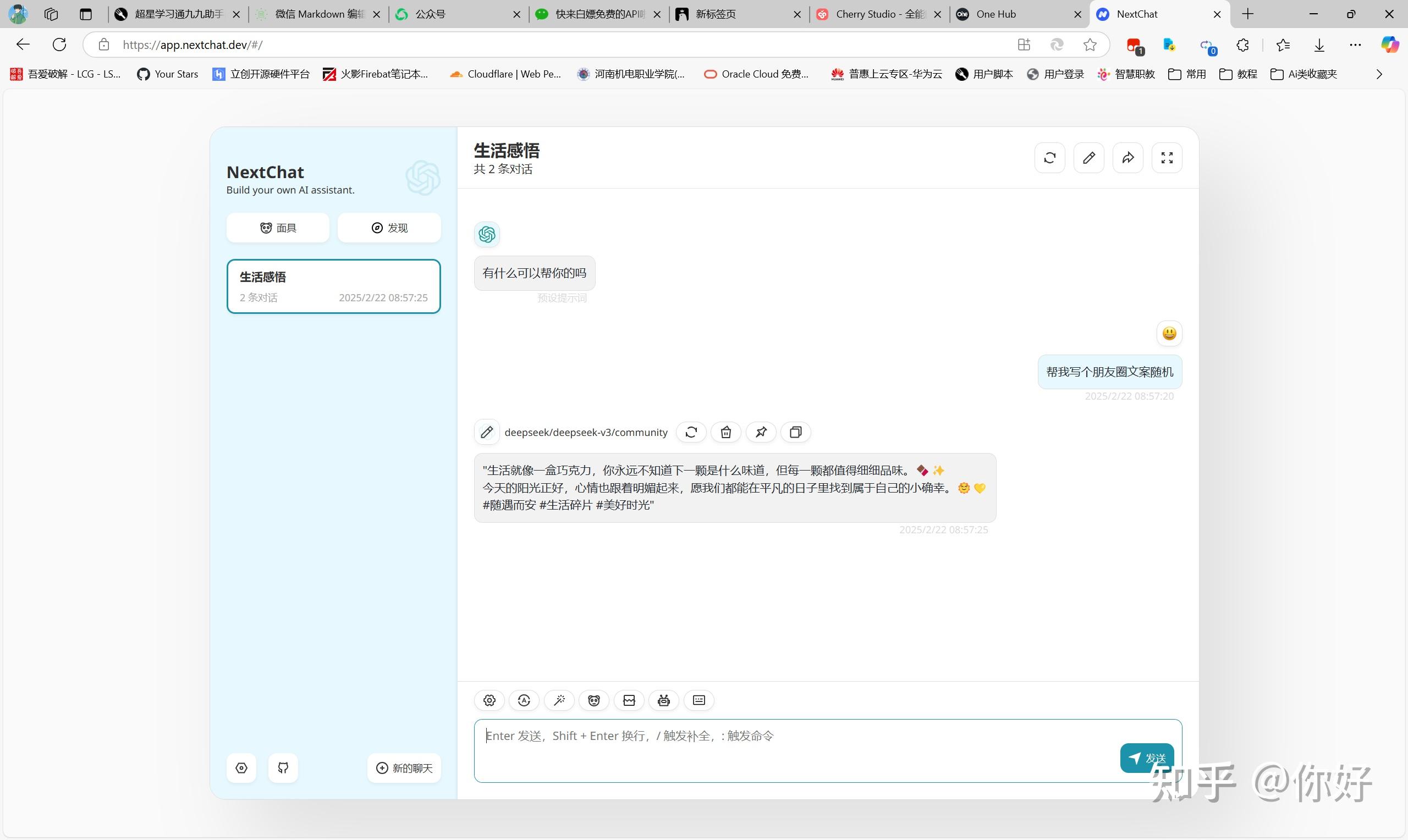Click the theme auto icon above input
Image resolution: width=1408 pixels, height=840 pixels.
point(524,701)
